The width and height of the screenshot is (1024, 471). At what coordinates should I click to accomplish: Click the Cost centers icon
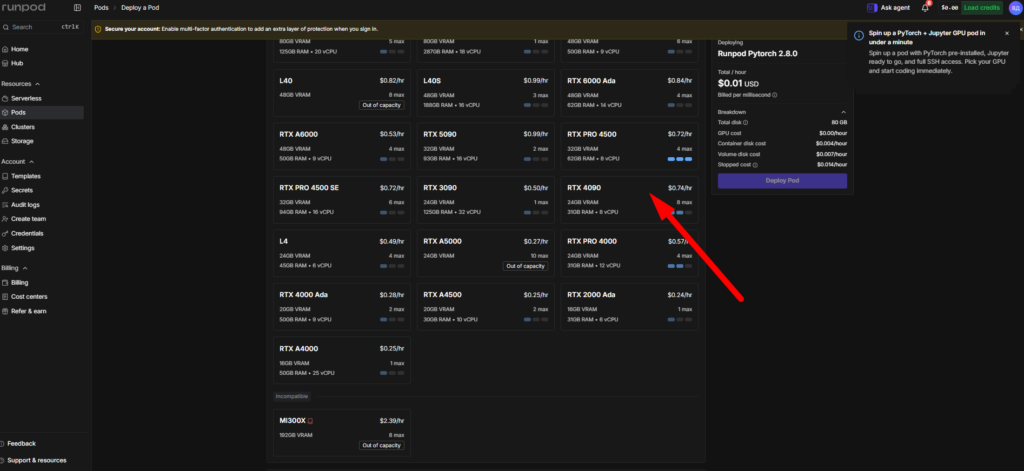[x=5, y=297]
